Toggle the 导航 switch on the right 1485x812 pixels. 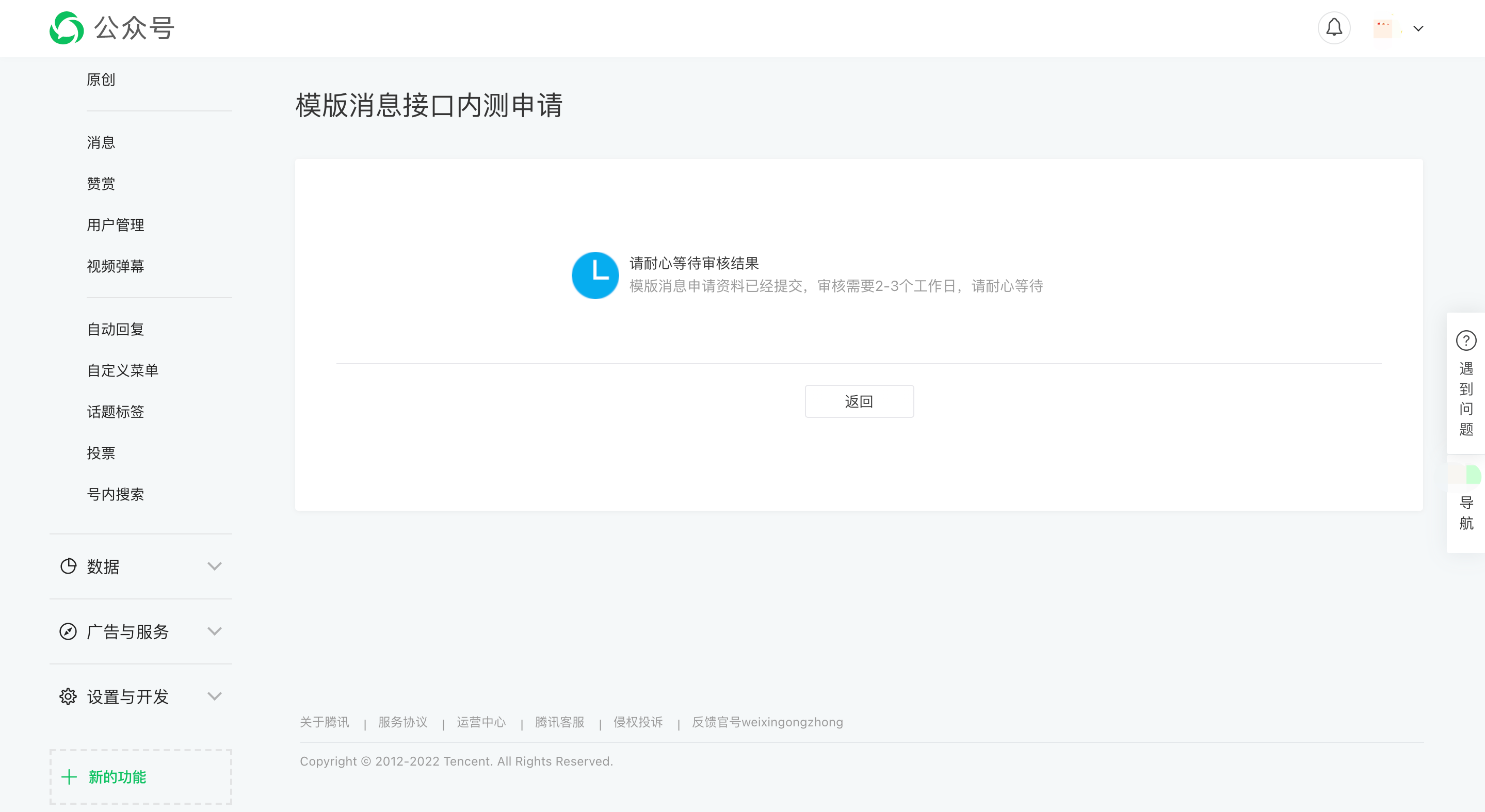click(x=1464, y=474)
